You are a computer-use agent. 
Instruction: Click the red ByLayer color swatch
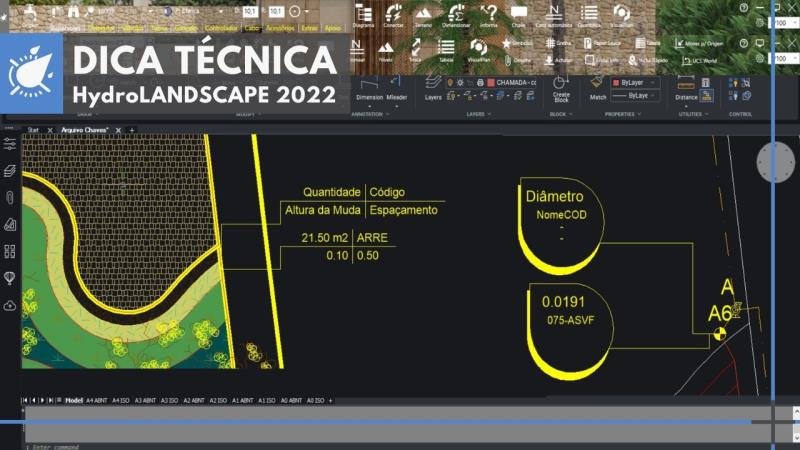(616, 83)
